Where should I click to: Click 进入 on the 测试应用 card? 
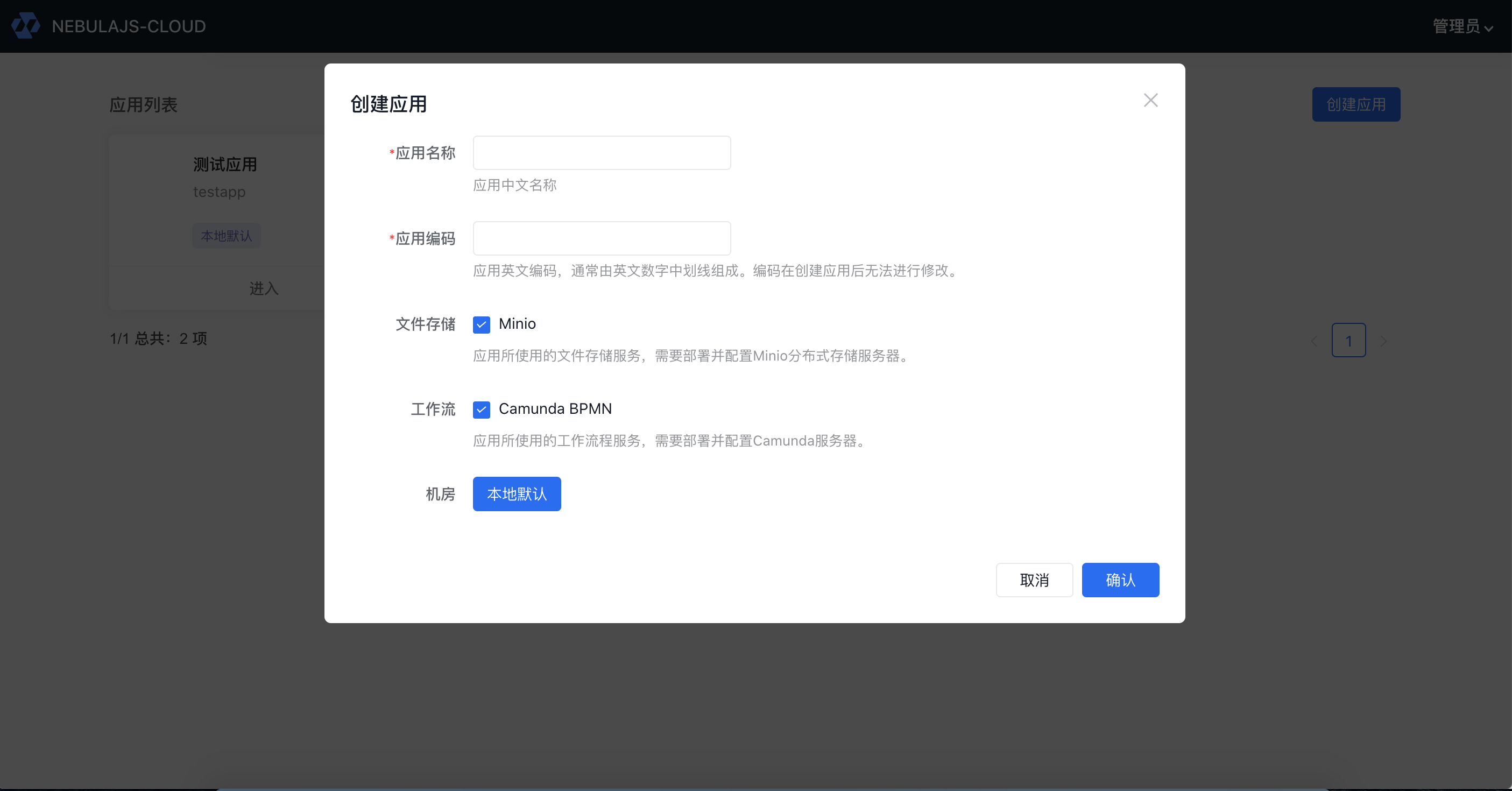264,289
